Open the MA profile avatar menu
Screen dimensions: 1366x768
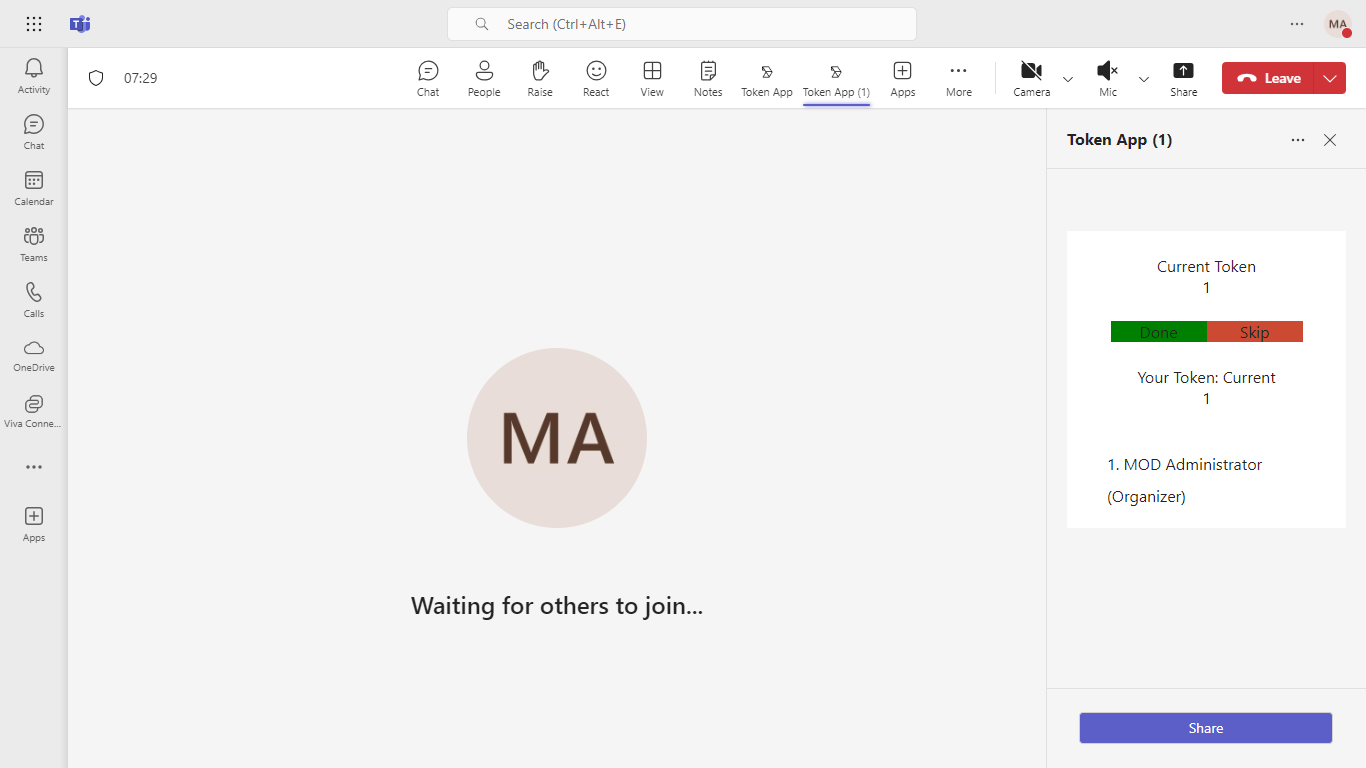click(x=1338, y=24)
